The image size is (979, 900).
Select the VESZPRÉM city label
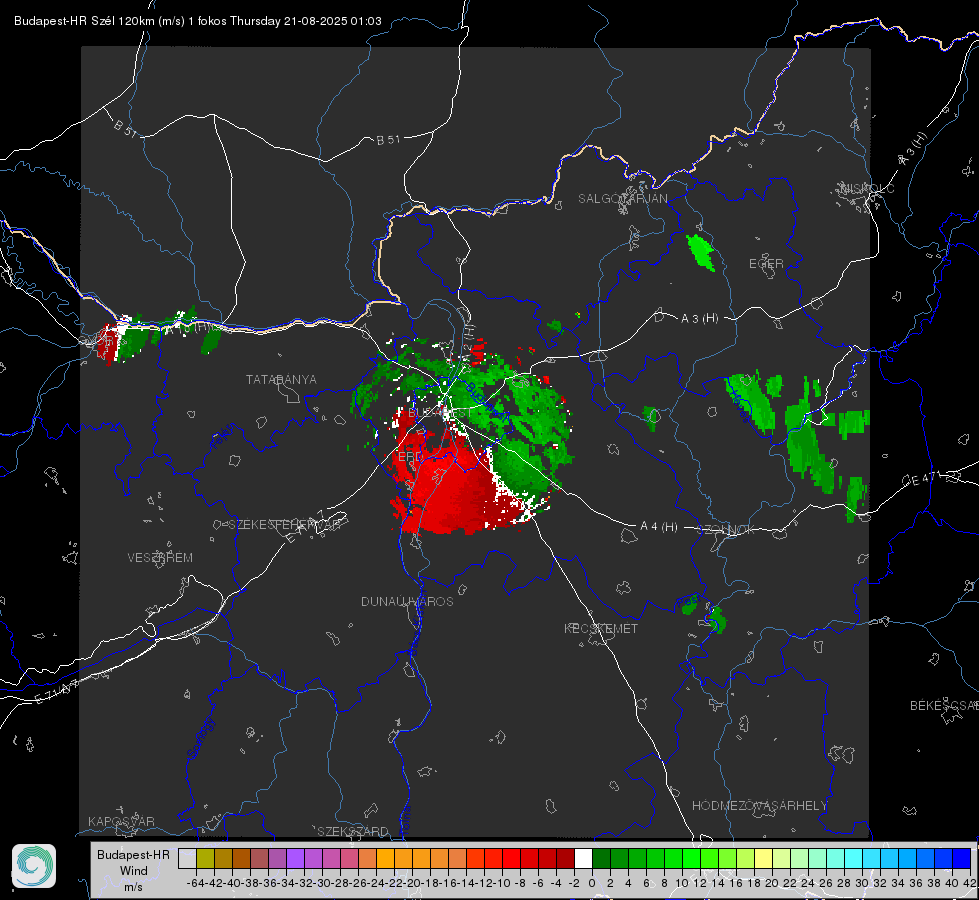pyautogui.click(x=160, y=557)
